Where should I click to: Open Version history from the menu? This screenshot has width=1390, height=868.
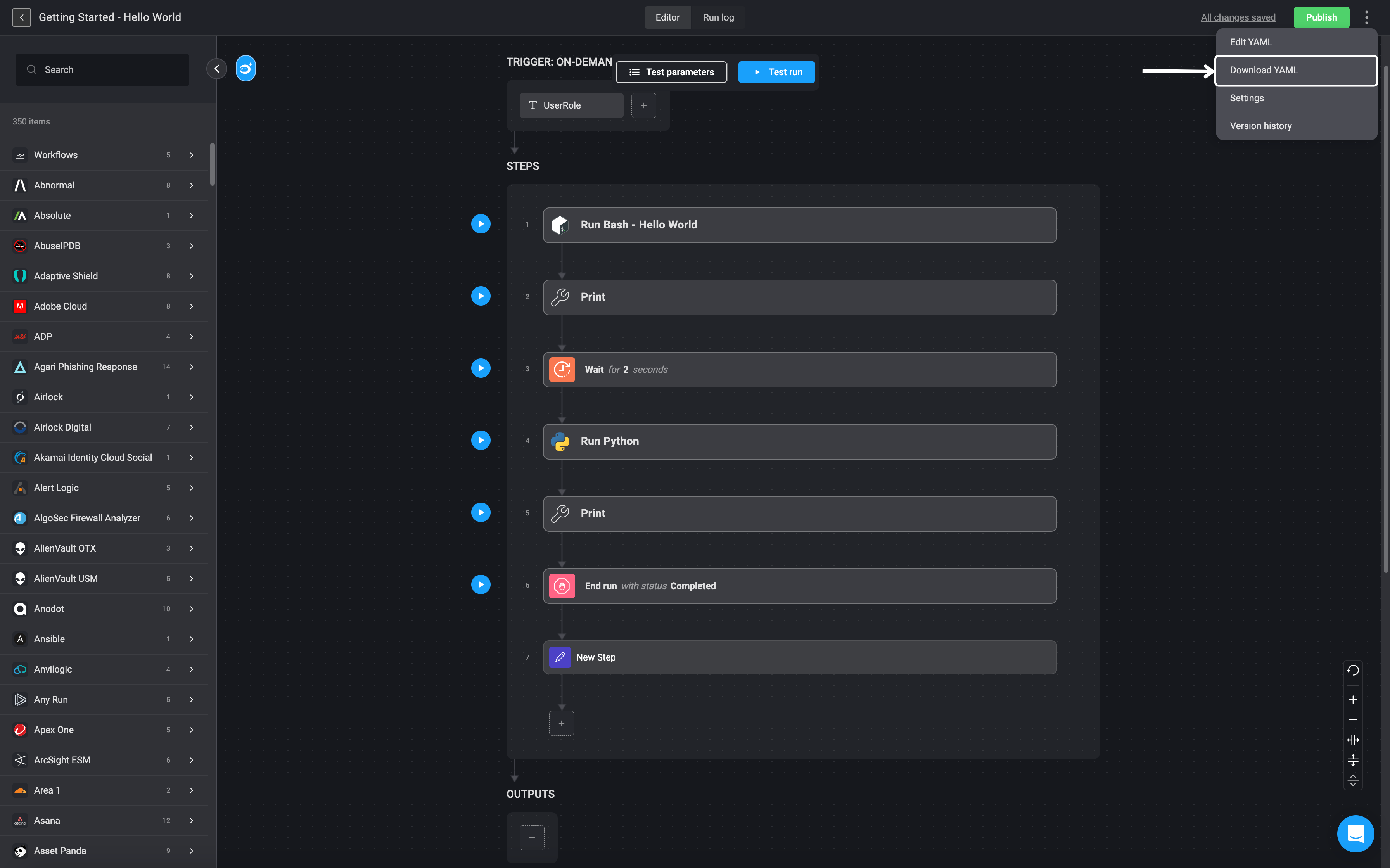(1260, 126)
